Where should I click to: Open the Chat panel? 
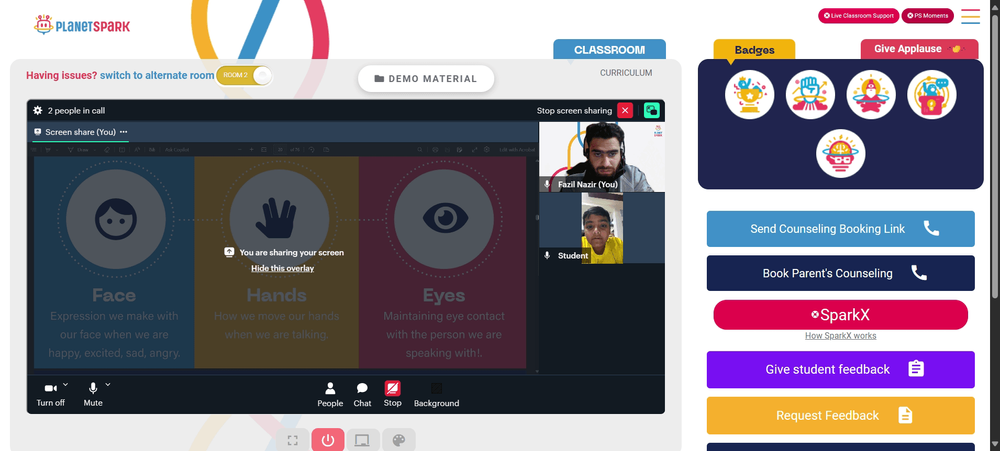(362, 395)
